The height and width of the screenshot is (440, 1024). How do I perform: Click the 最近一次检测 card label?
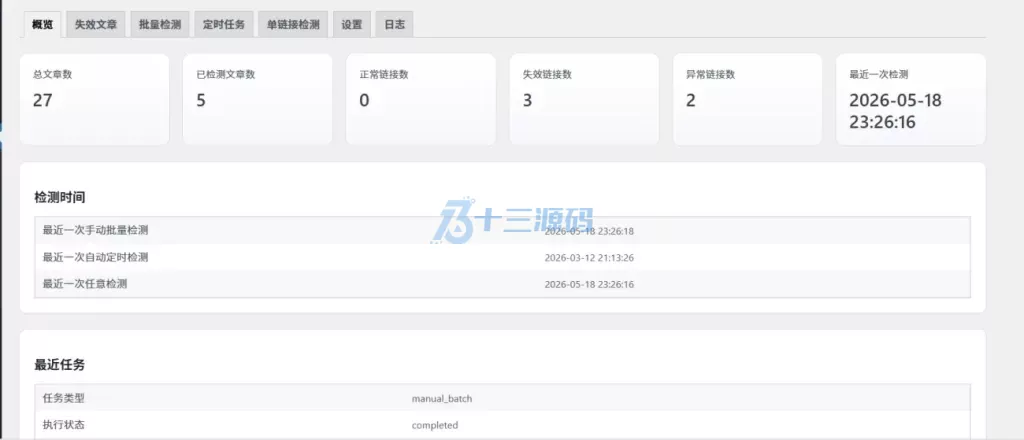coord(878,74)
